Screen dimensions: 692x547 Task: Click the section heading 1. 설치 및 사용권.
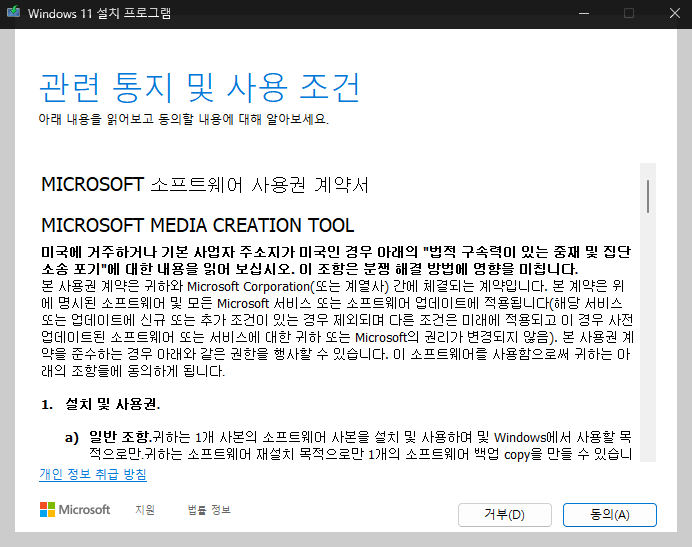click(x=101, y=404)
